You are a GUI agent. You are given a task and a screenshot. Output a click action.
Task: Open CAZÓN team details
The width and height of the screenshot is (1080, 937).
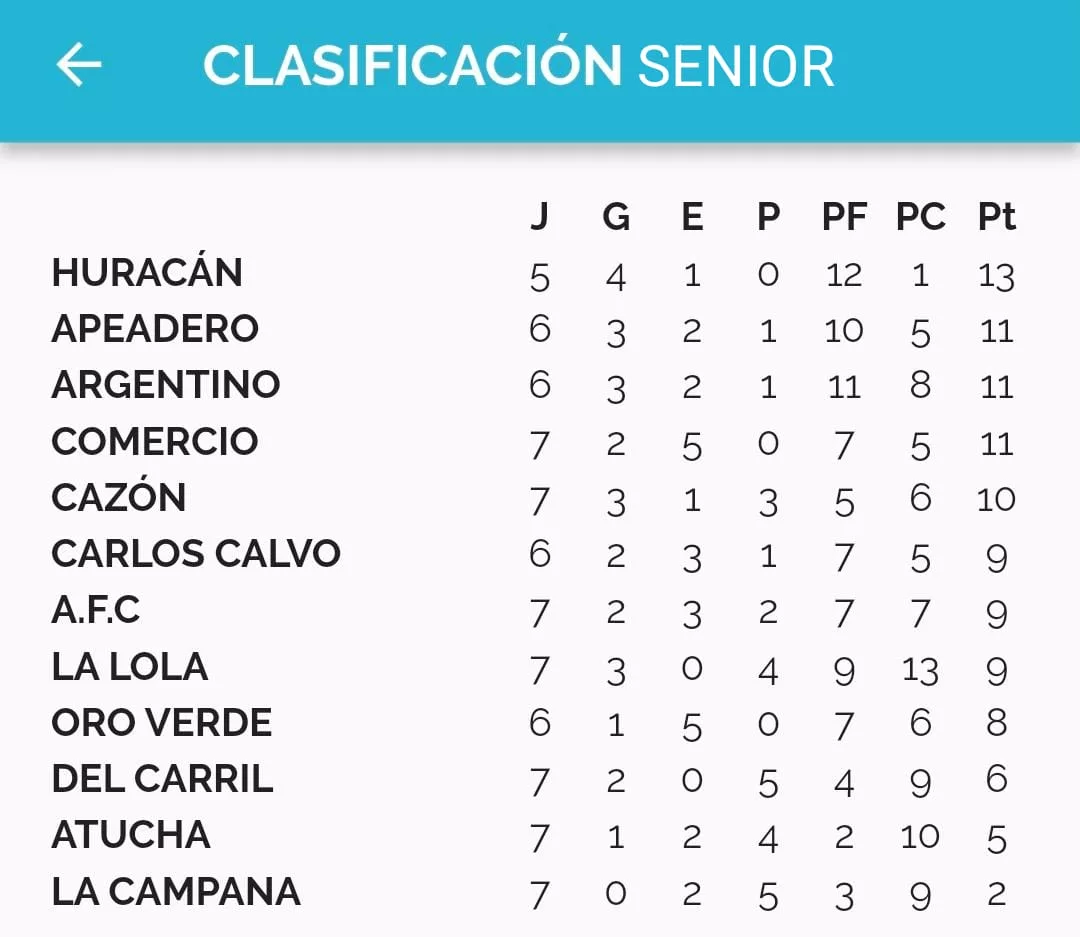pos(119,497)
